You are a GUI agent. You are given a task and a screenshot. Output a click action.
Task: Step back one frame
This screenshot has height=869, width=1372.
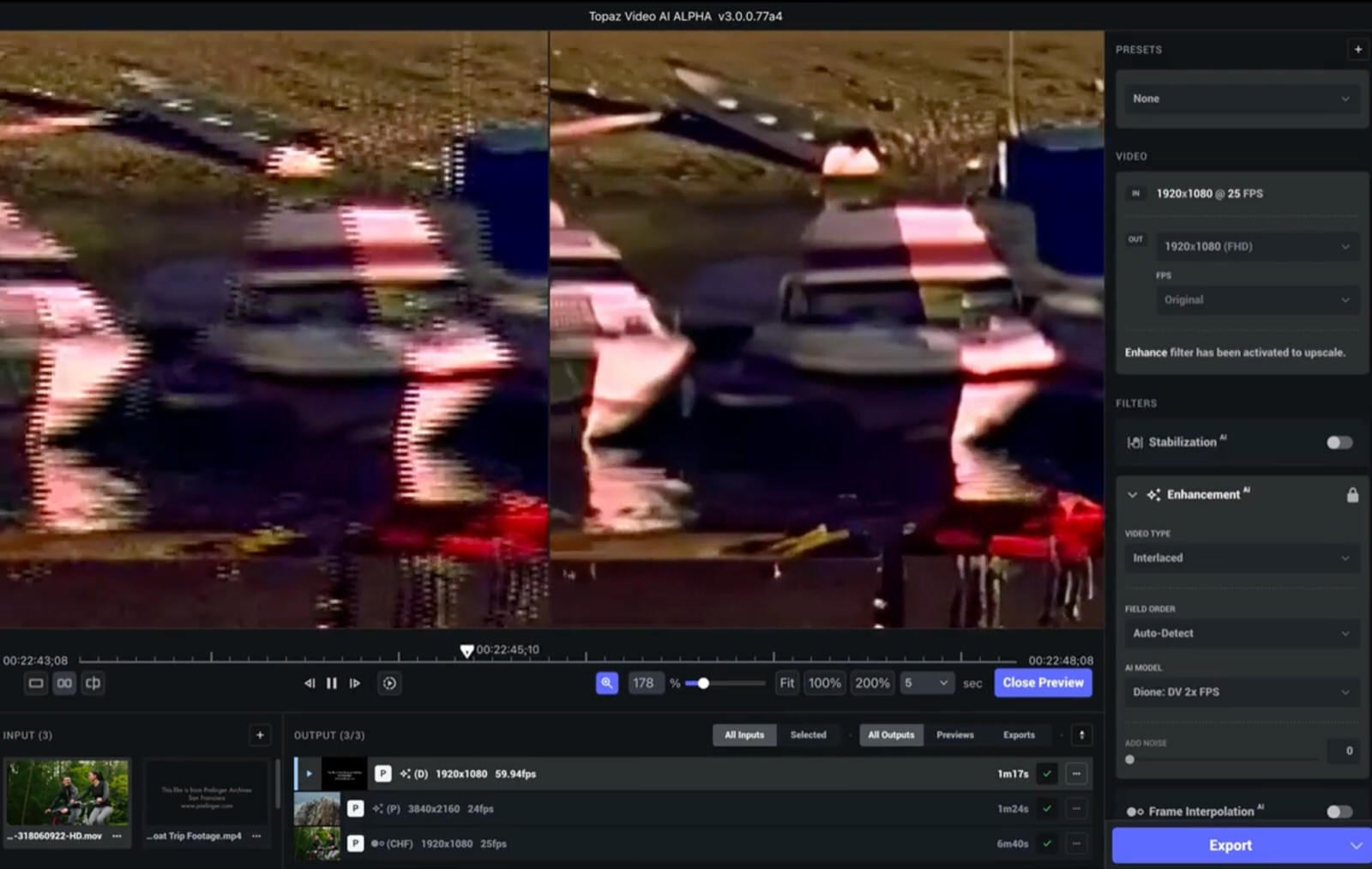click(310, 684)
